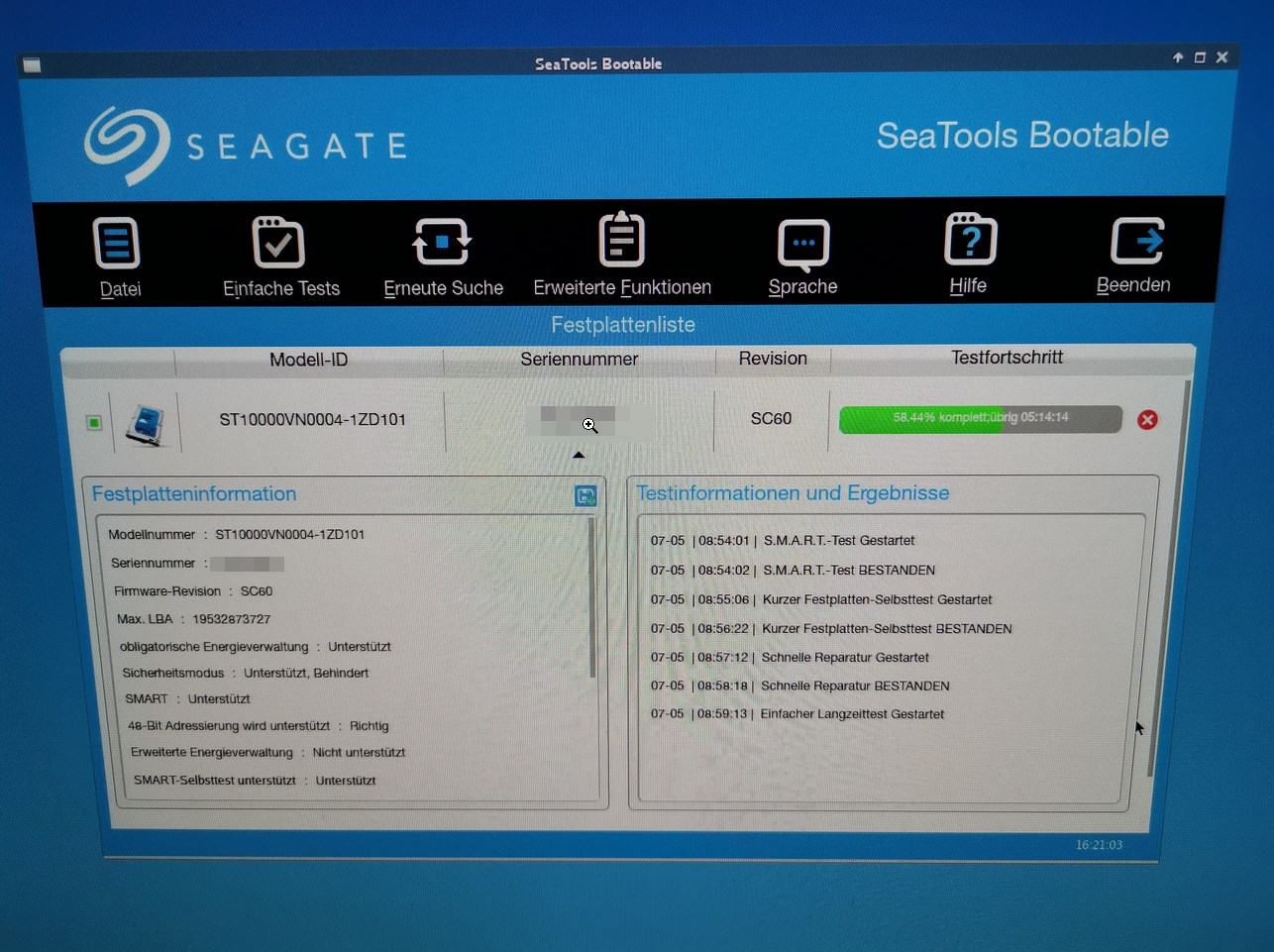Select the Modellnummer info line
Viewport: 1274px width, 952px height.
tap(236, 535)
